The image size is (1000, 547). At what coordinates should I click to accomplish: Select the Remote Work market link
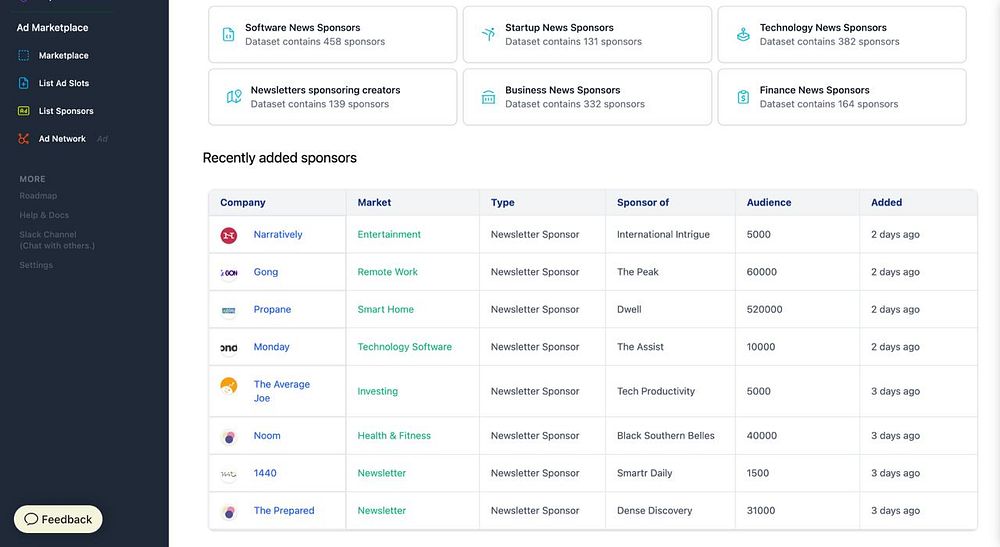[x=388, y=272]
